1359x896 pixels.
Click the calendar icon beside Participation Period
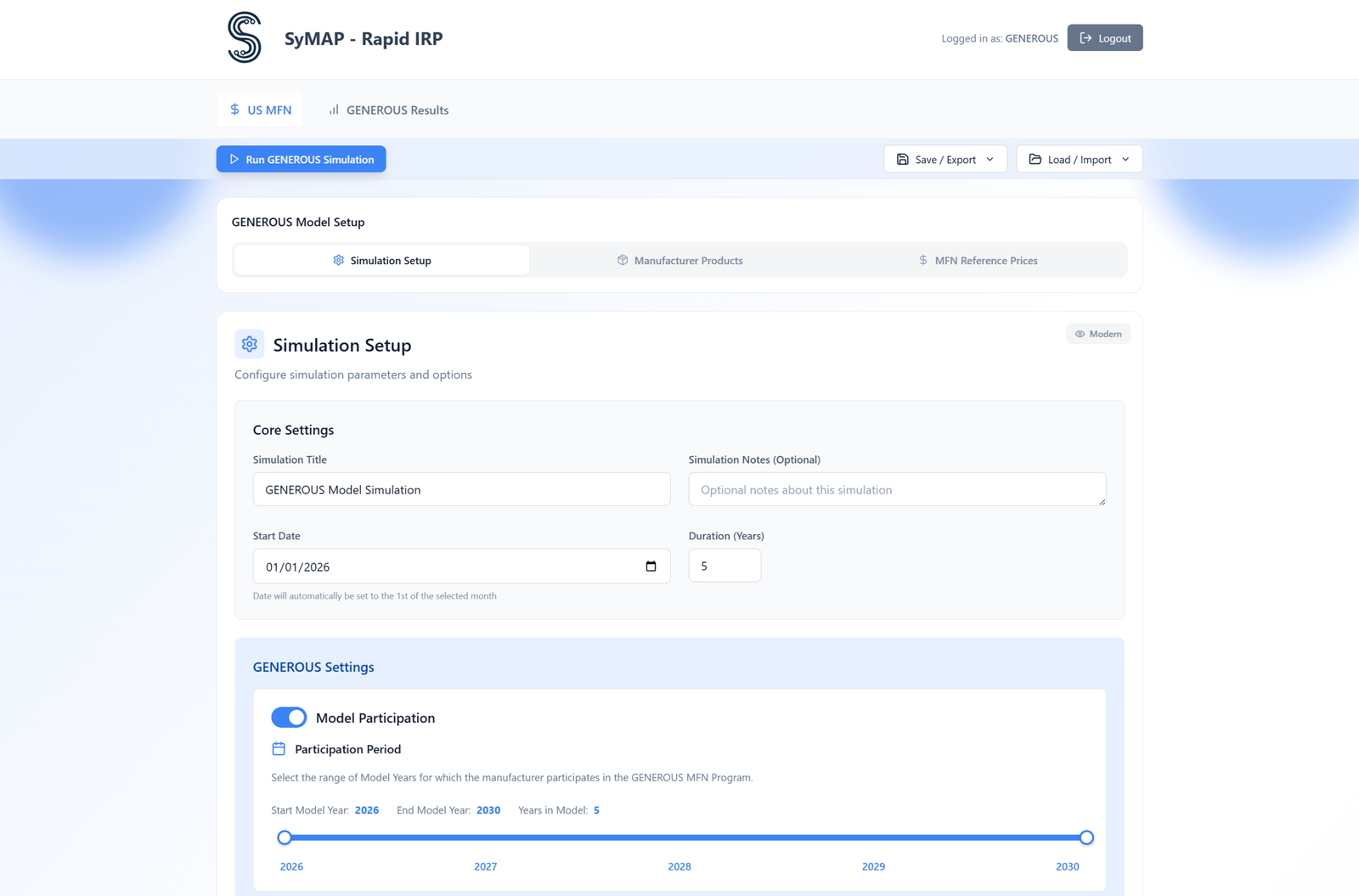coord(278,749)
